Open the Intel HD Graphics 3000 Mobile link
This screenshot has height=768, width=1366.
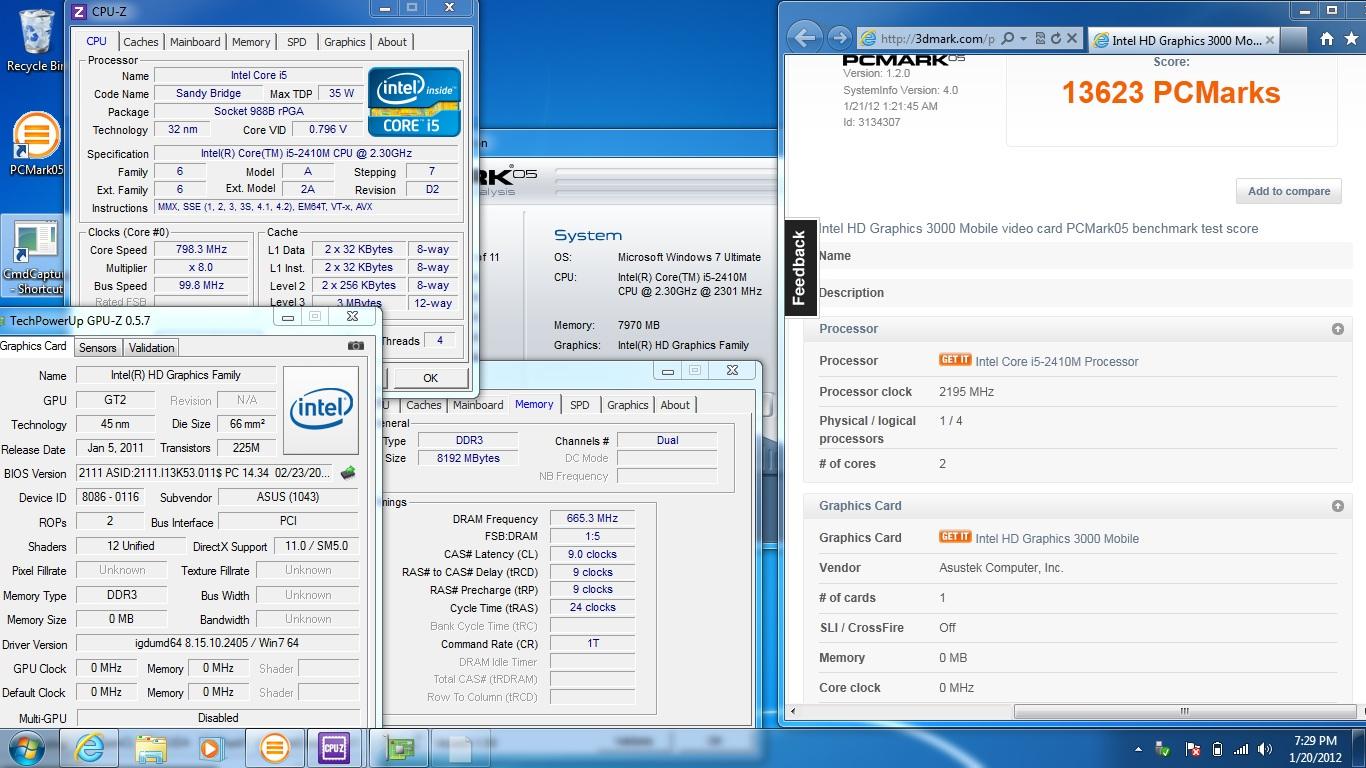(1057, 539)
